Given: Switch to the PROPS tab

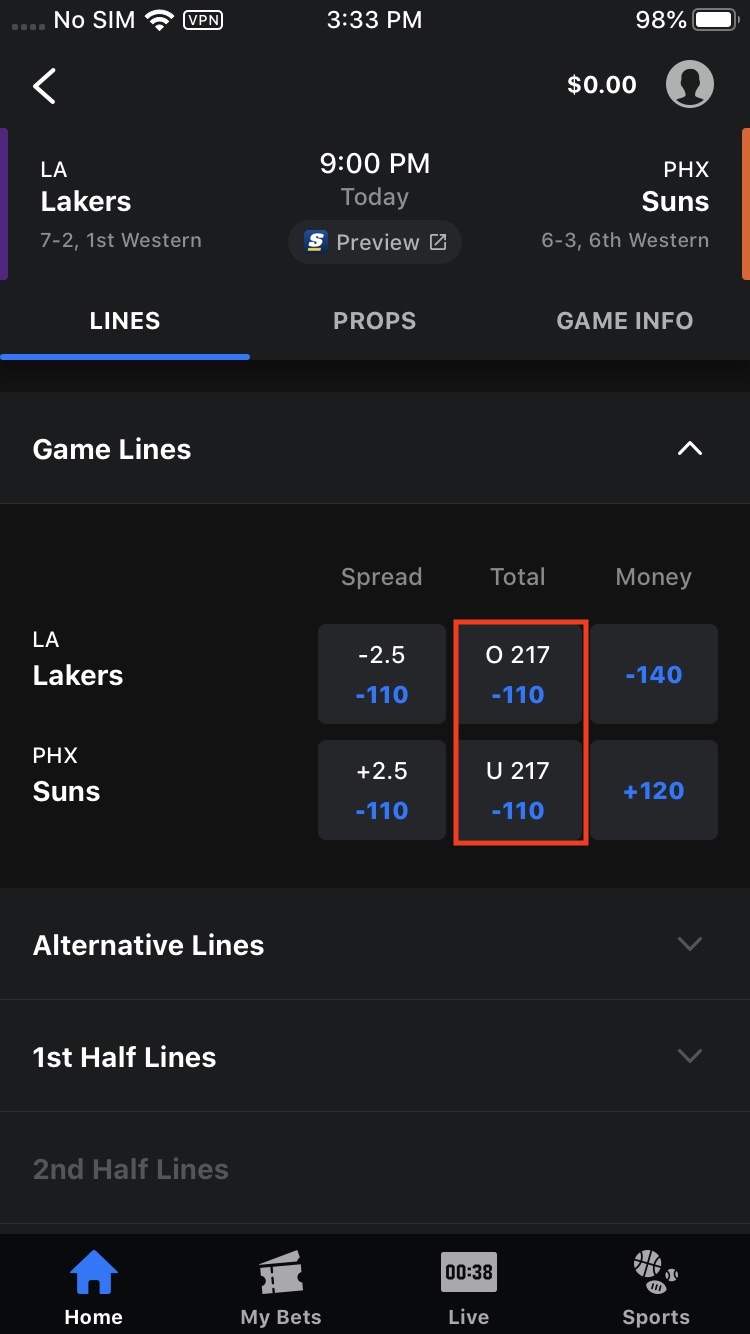Looking at the screenshot, I should 374,321.
